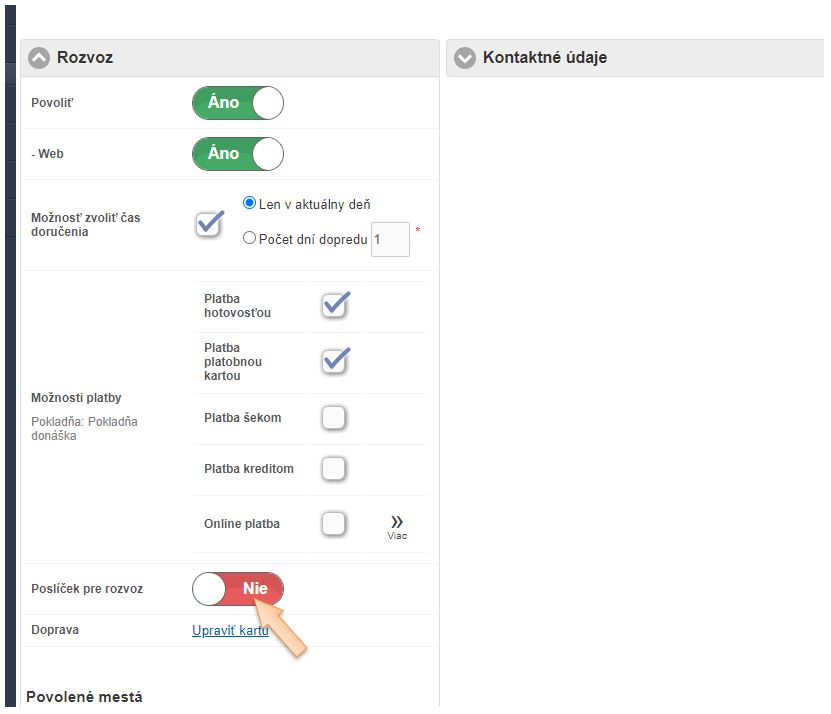Viewport: 831px width, 714px height.
Task: Enable Platba kreditom checkbox
Action: (x=334, y=468)
